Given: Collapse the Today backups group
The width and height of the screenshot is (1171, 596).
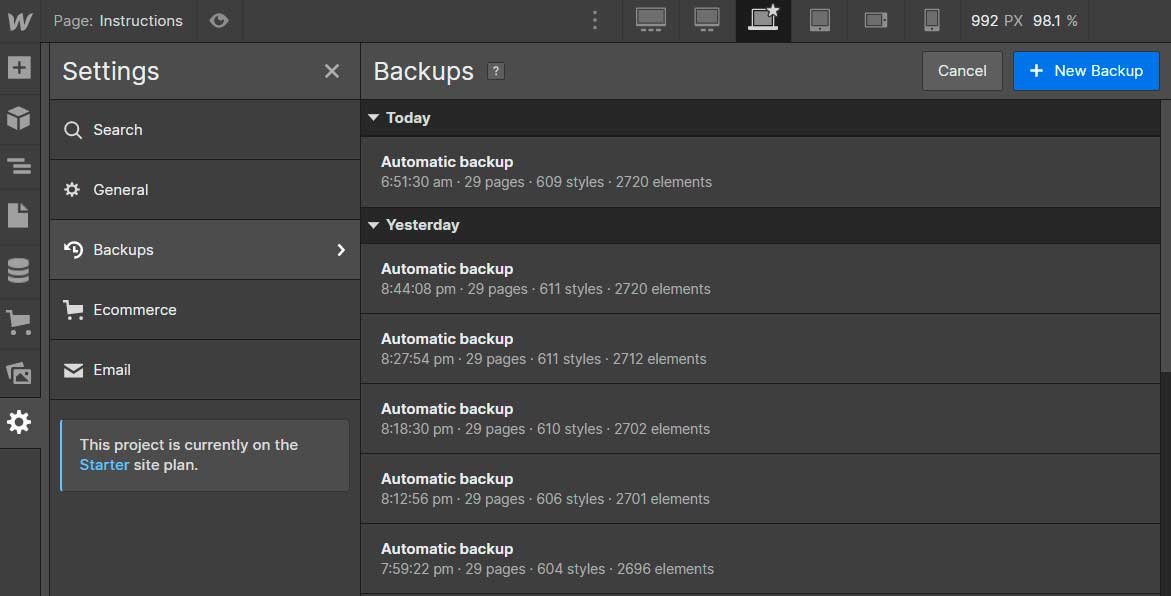Looking at the screenshot, I should pyautogui.click(x=374, y=118).
